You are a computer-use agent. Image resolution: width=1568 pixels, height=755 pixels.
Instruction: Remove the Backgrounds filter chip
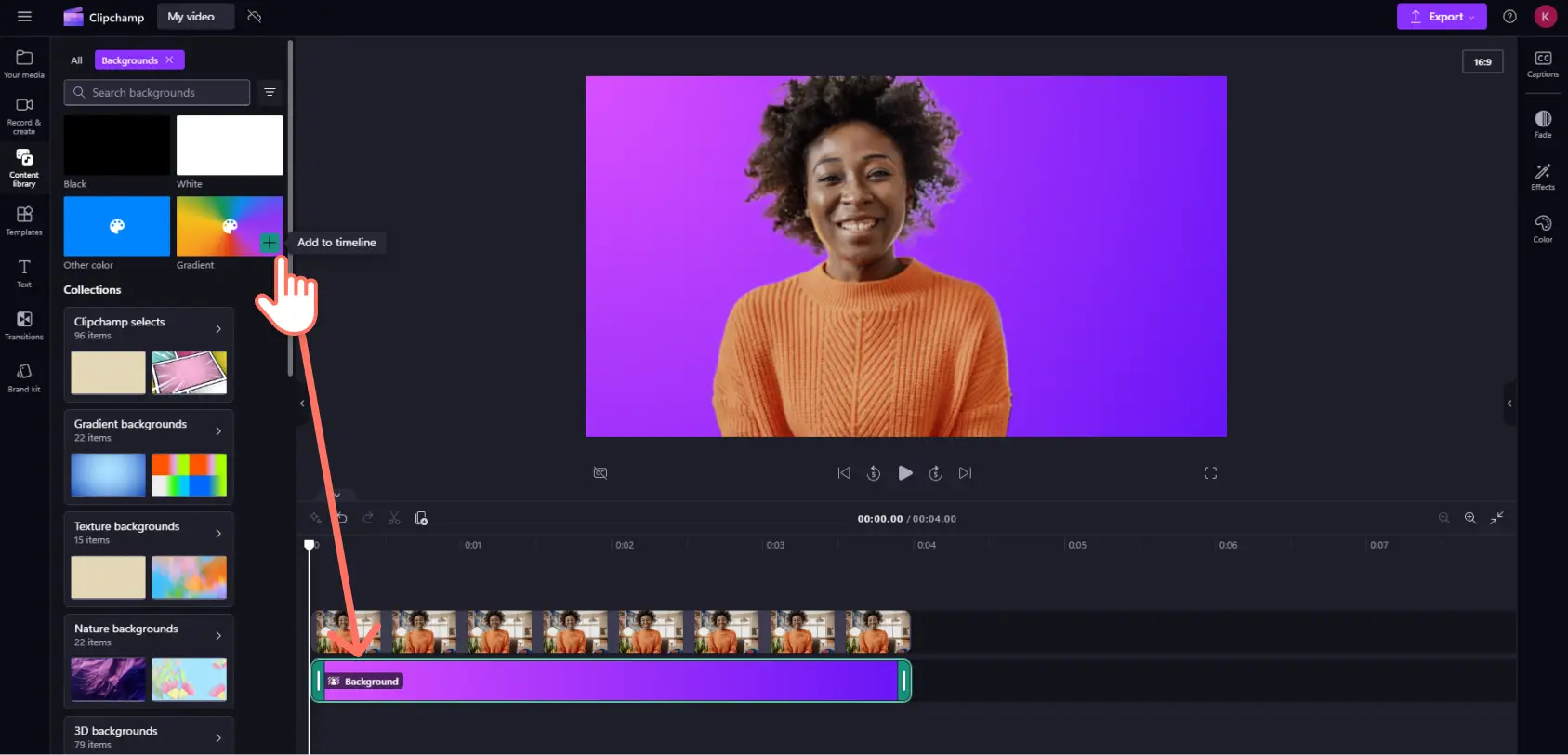[169, 60]
